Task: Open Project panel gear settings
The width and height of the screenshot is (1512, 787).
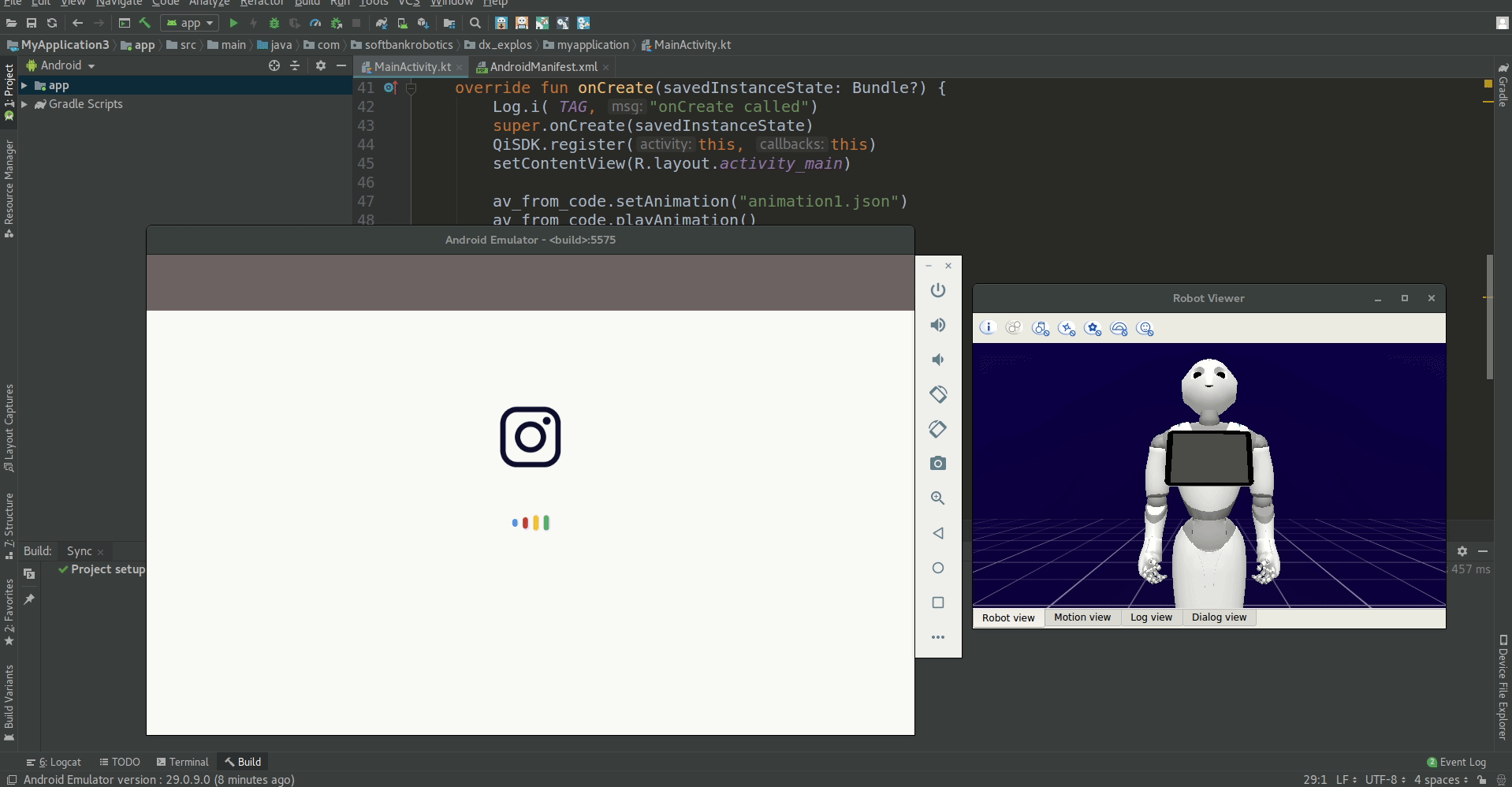Action: point(321,65)
